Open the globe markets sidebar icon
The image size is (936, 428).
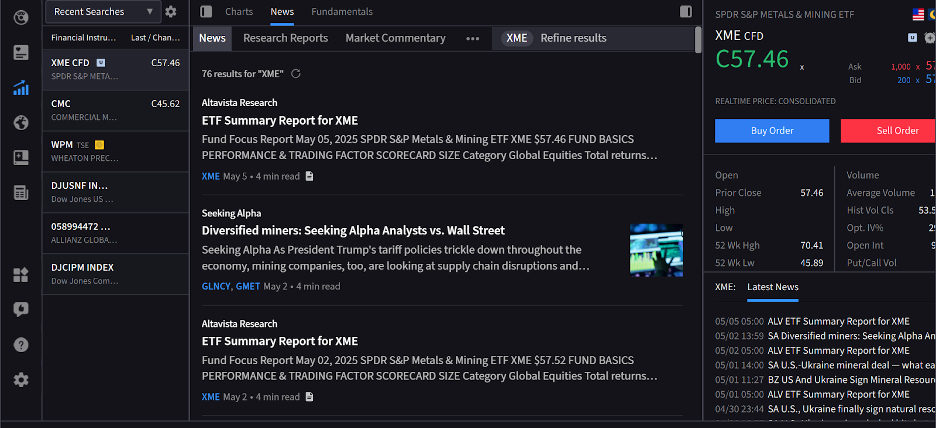(x=21, y=123)
